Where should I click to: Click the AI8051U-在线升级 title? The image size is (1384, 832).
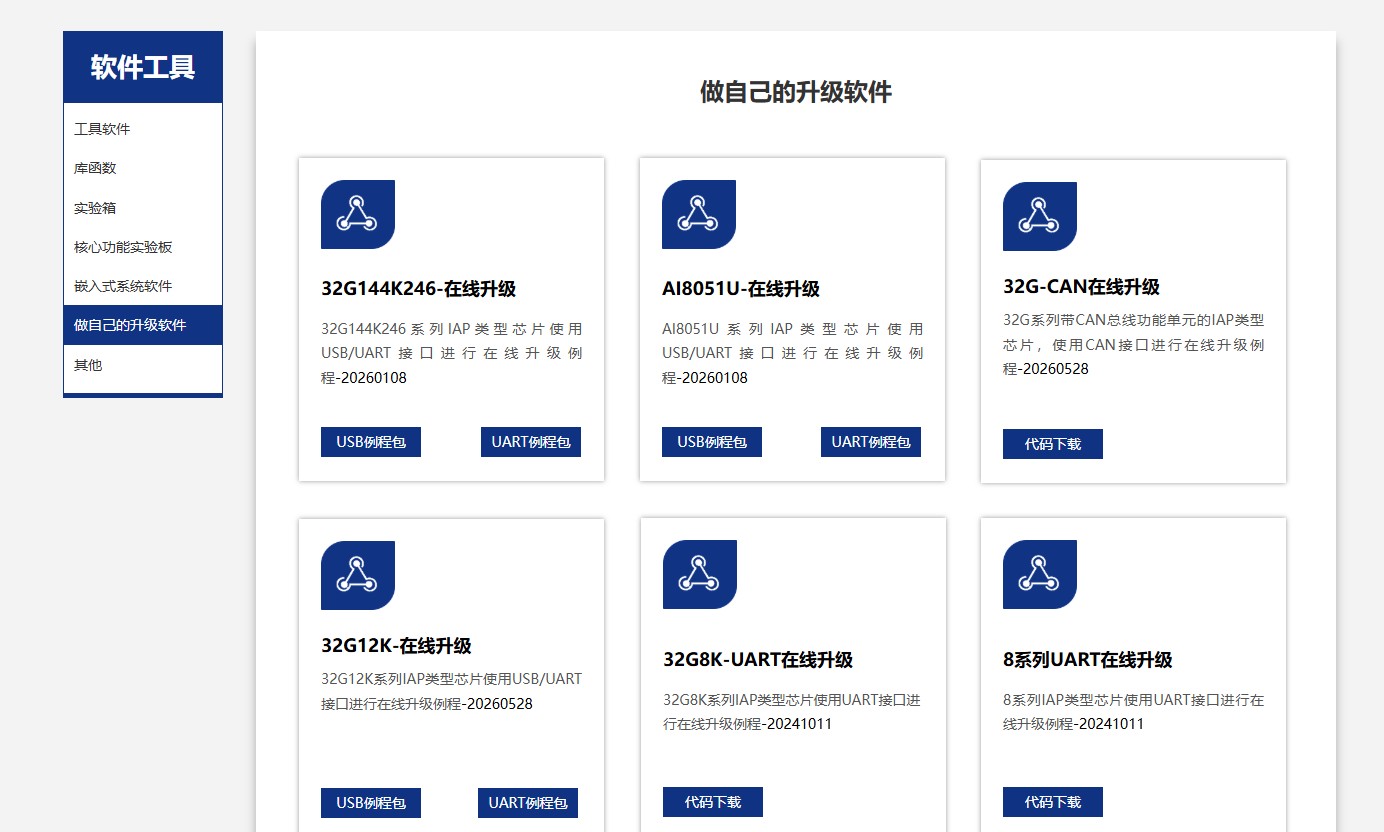740,289
